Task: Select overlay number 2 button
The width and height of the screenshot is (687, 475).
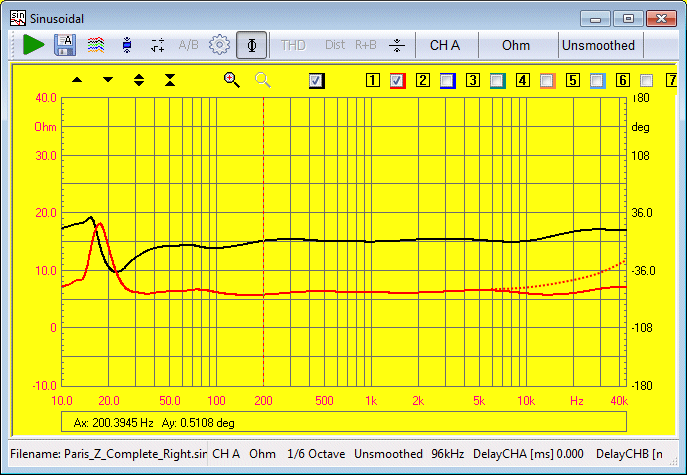Action: pyautogui.click(x=422, y=80)
